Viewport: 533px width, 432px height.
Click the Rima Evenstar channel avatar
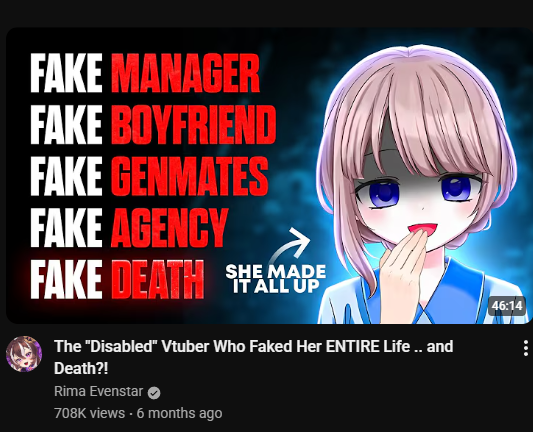click(24, 353)
